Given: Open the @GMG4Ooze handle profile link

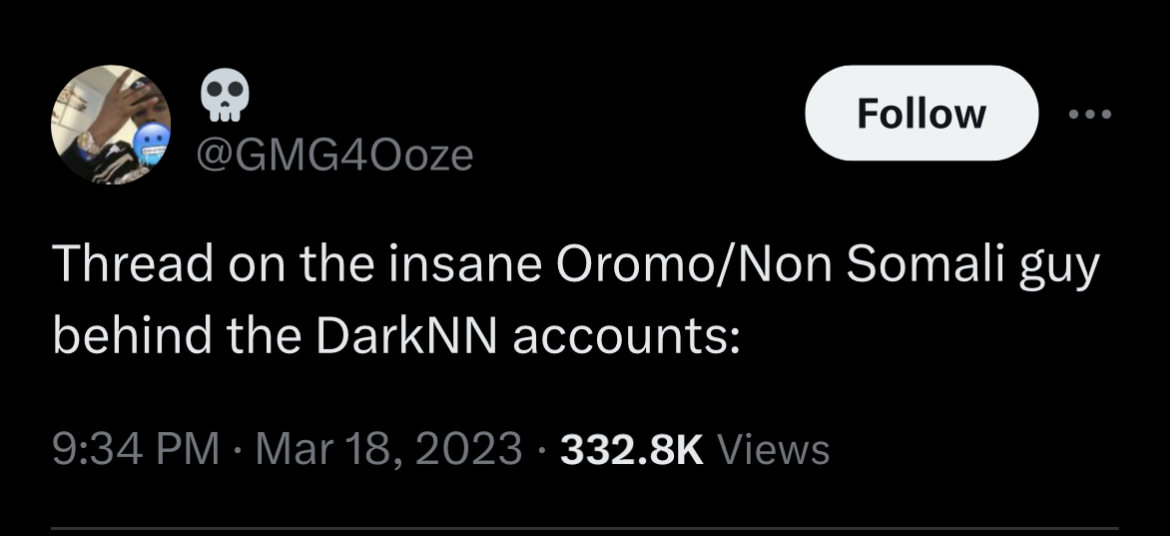Looking at the screenshot, I should (x=334, y=155).
